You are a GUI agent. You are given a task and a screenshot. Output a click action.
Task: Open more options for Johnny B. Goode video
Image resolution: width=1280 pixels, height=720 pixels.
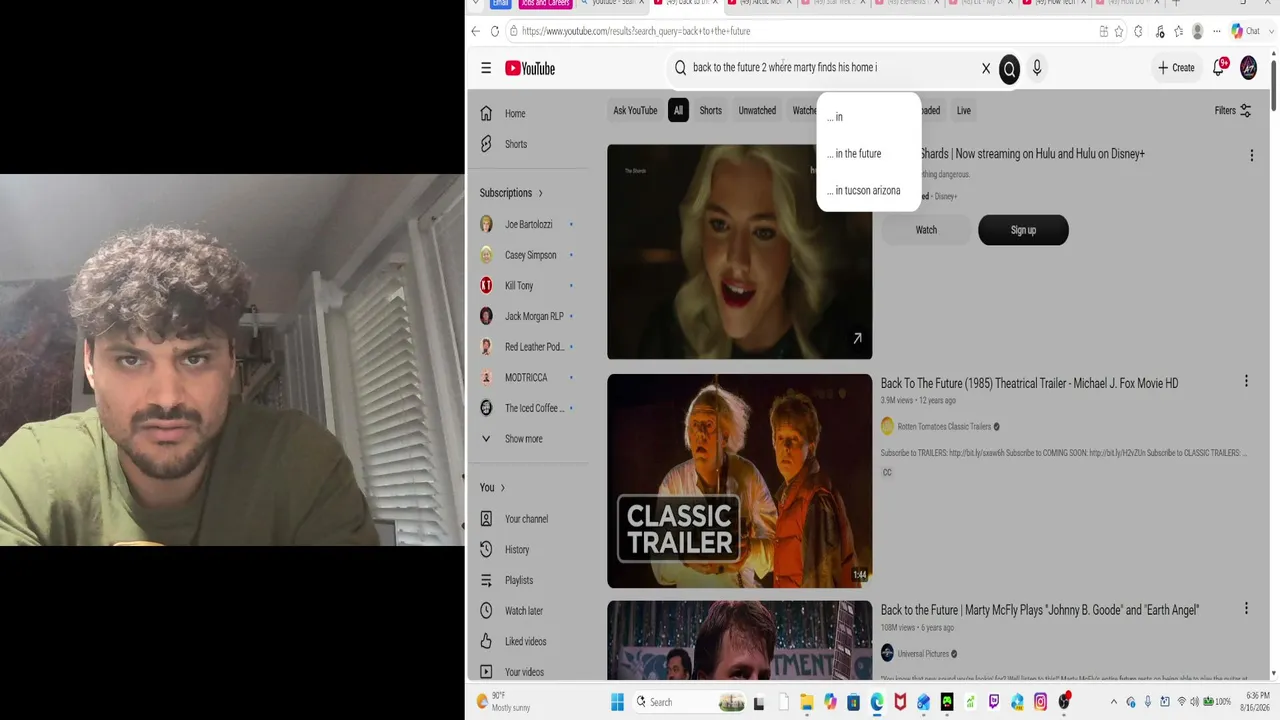[x=1246, y=608]
